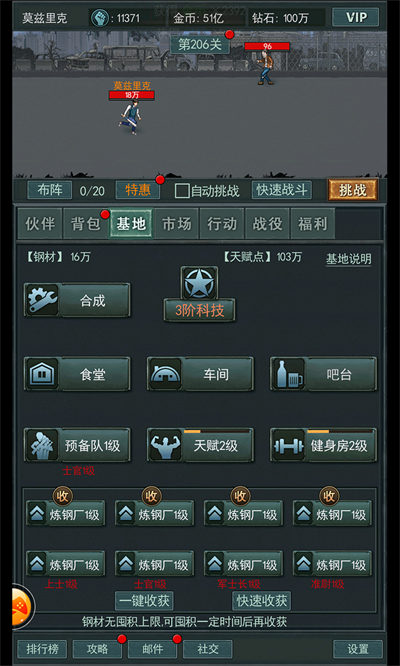This screenshot has width=400, height=666.
Task: Open the 合成 crafting gear icon
Action: pos(42,300)
